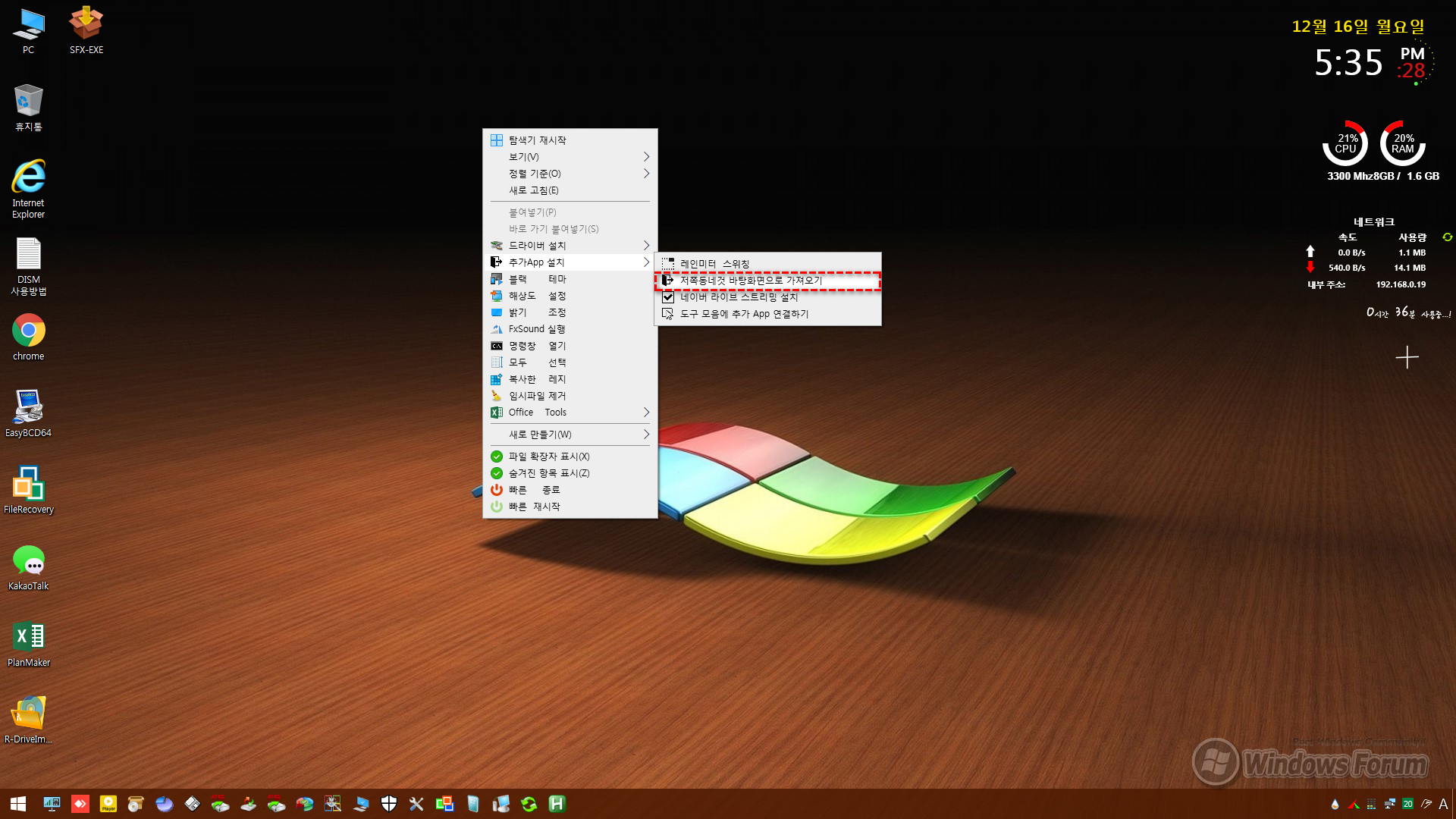
Task: Select 새로 고침(E) menu item
Action: click(x=570, y=190)
